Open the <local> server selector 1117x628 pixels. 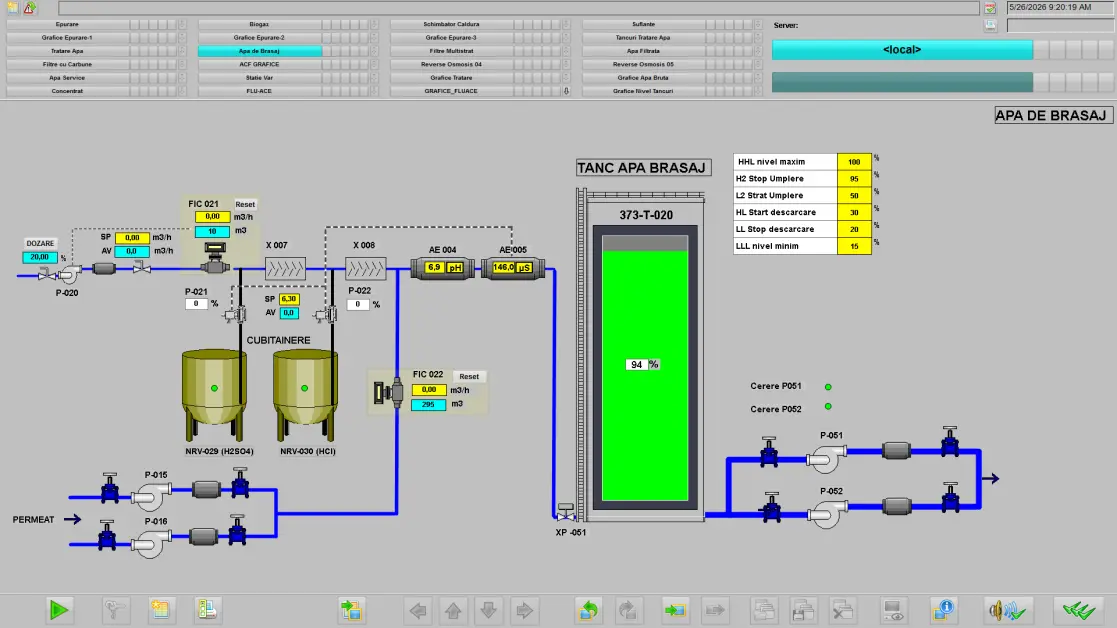pos(902,49)
